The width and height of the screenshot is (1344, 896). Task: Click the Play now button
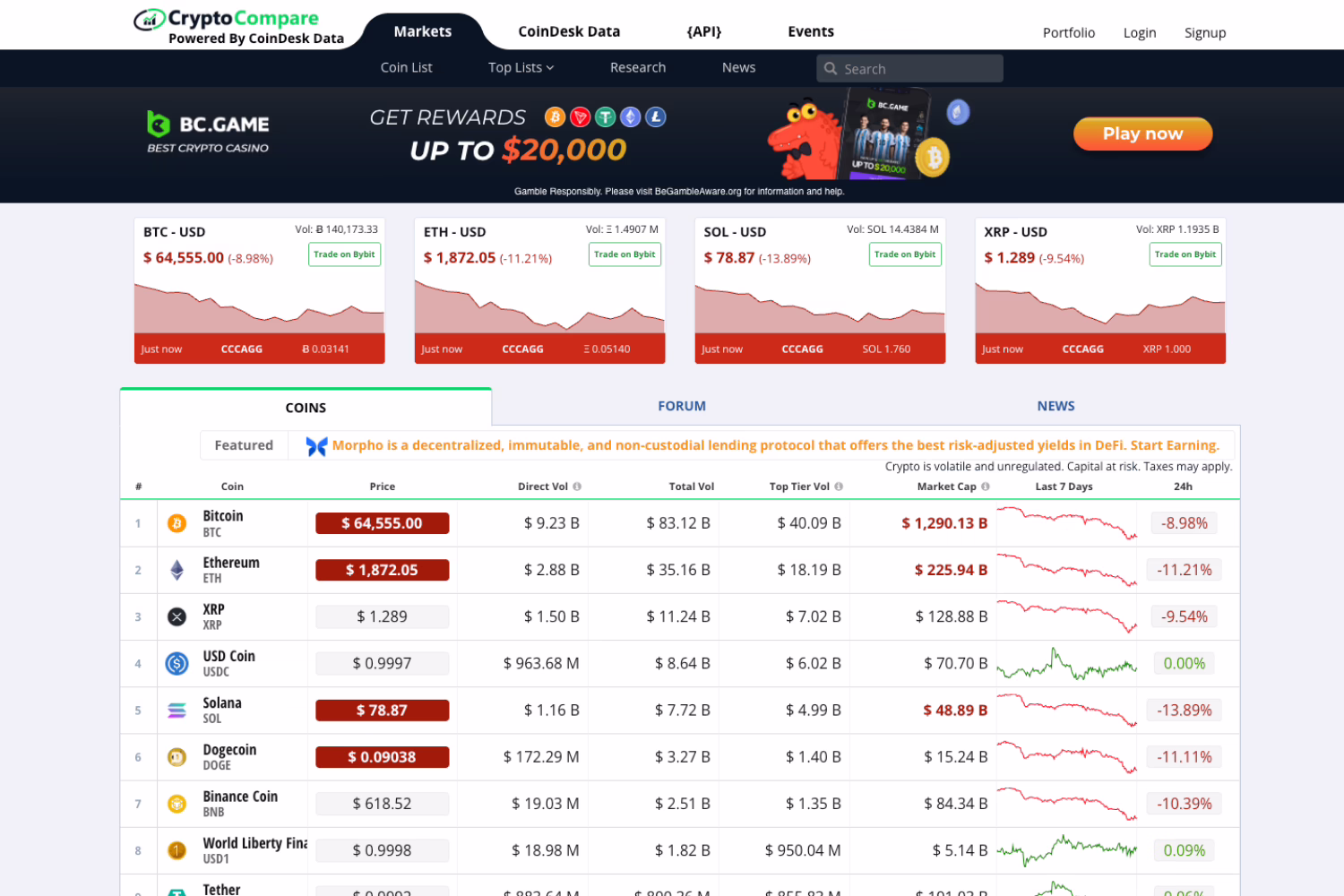pos(1142,134)
